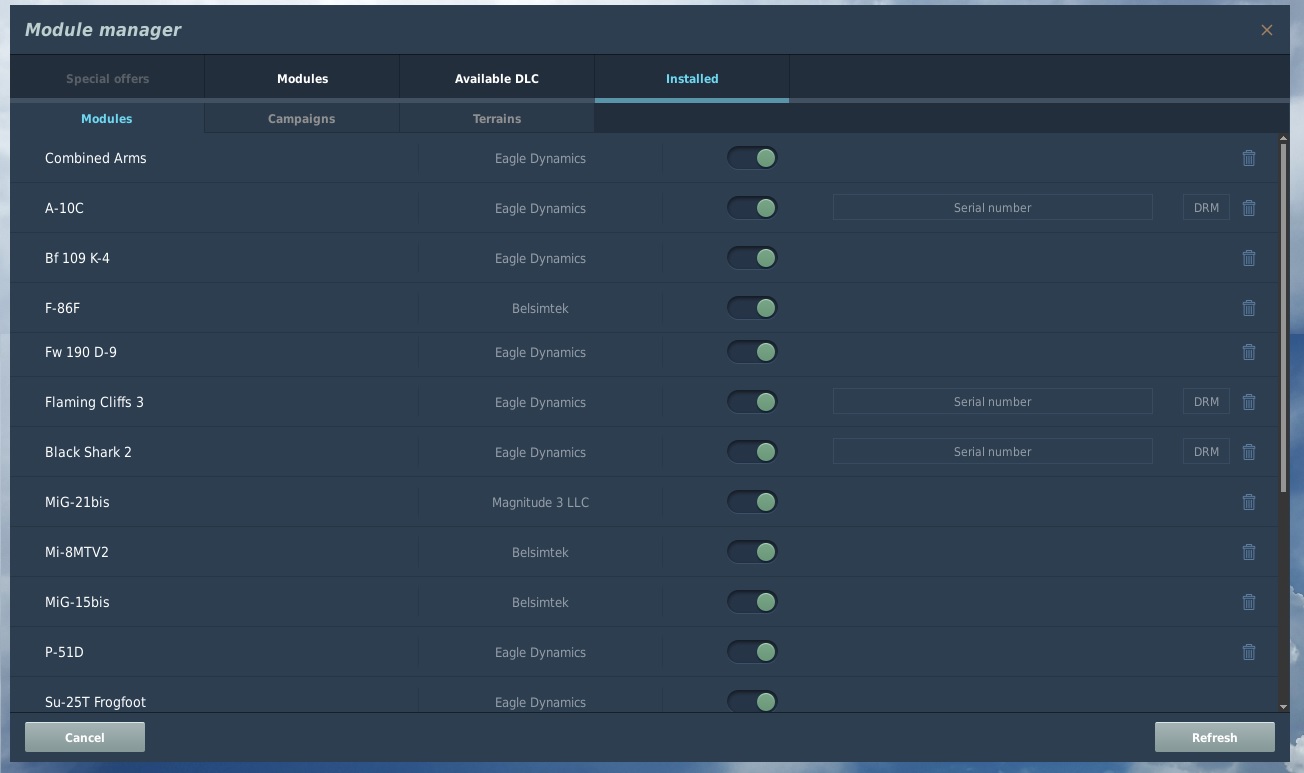Click Eagle Dynamics in Combined Arms row
This screenshot has height=773, width=1304.
540,158
